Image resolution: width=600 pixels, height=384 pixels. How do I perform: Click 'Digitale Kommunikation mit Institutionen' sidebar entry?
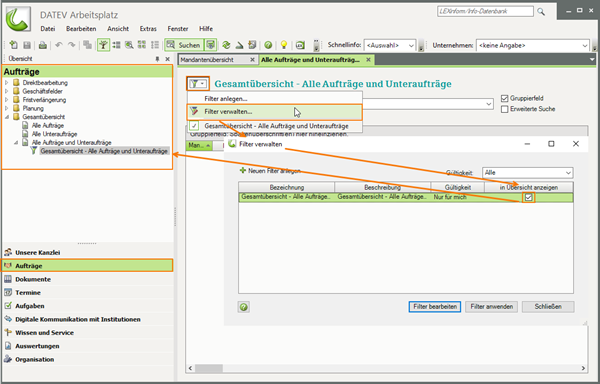click(x=78, y=319)
